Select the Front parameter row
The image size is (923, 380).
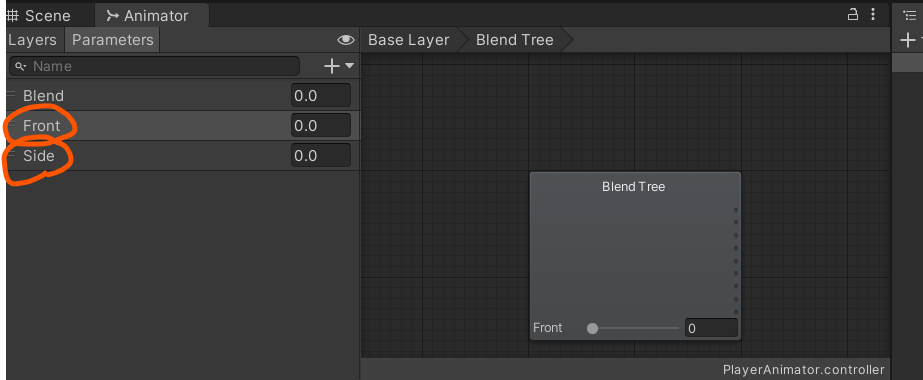point(182,125)
